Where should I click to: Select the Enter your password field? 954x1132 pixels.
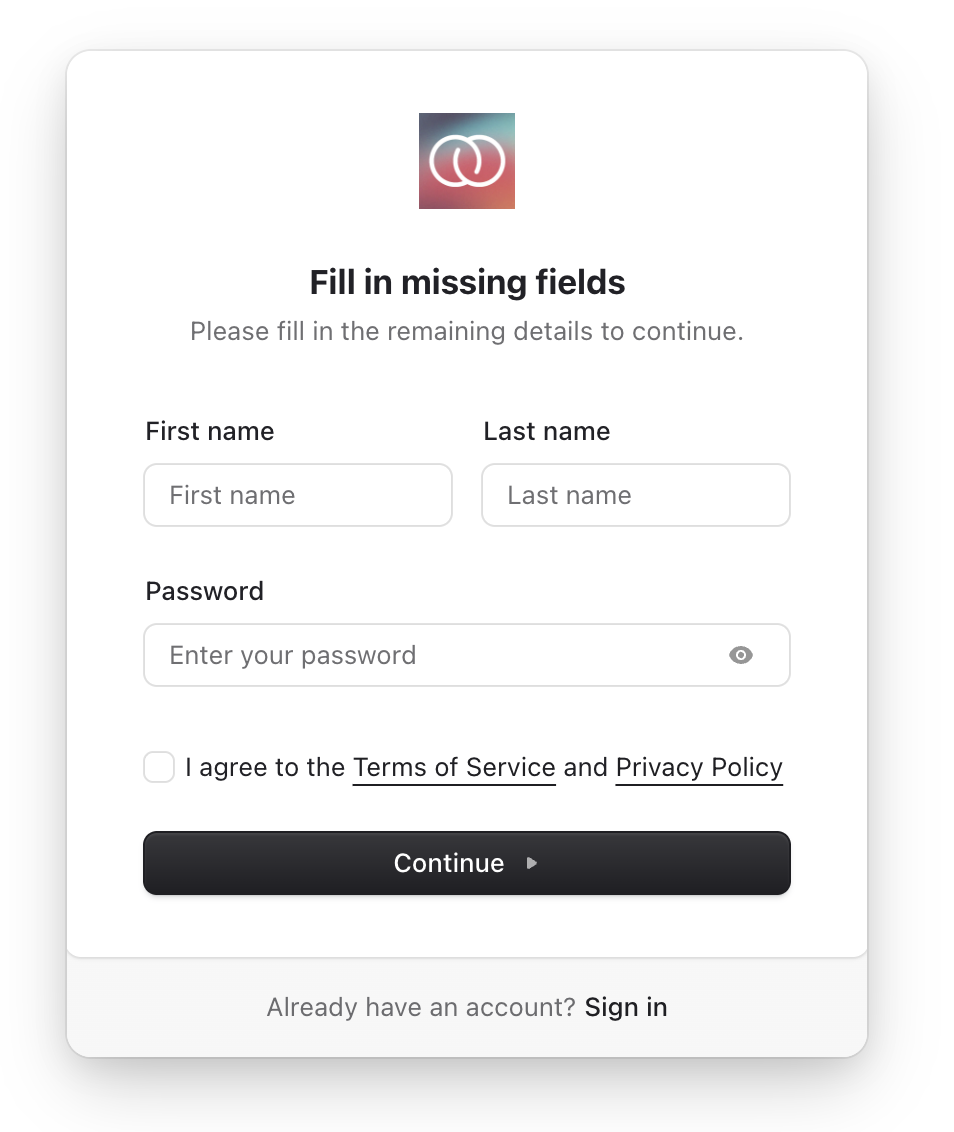click(430, 655)
